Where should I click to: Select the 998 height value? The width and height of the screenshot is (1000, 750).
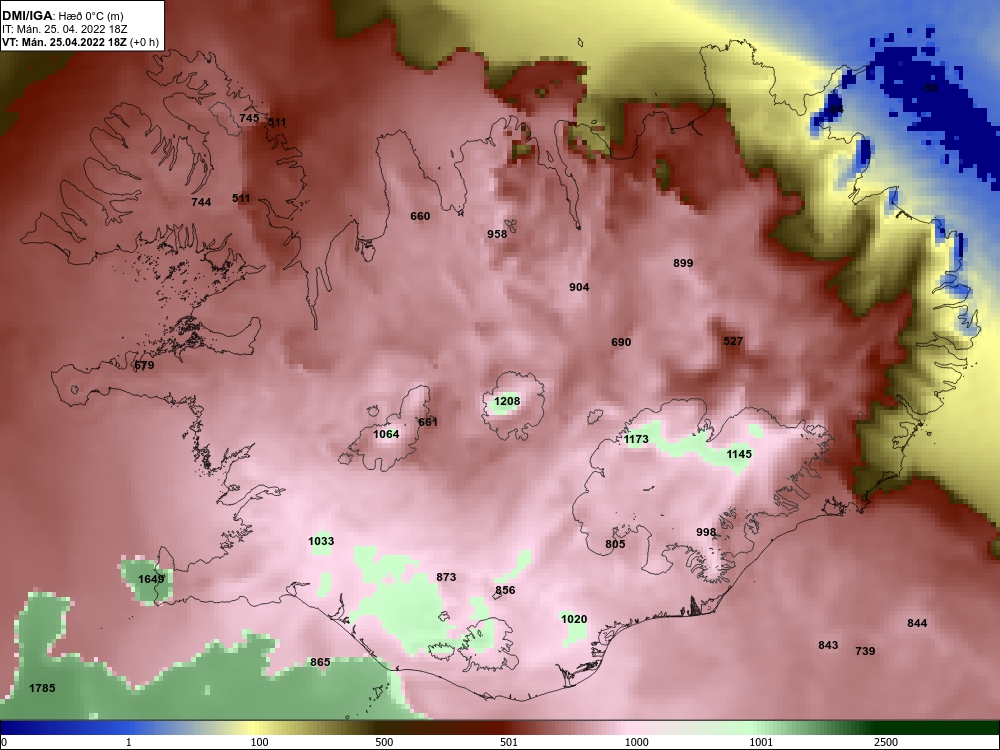tap(706, 532)
